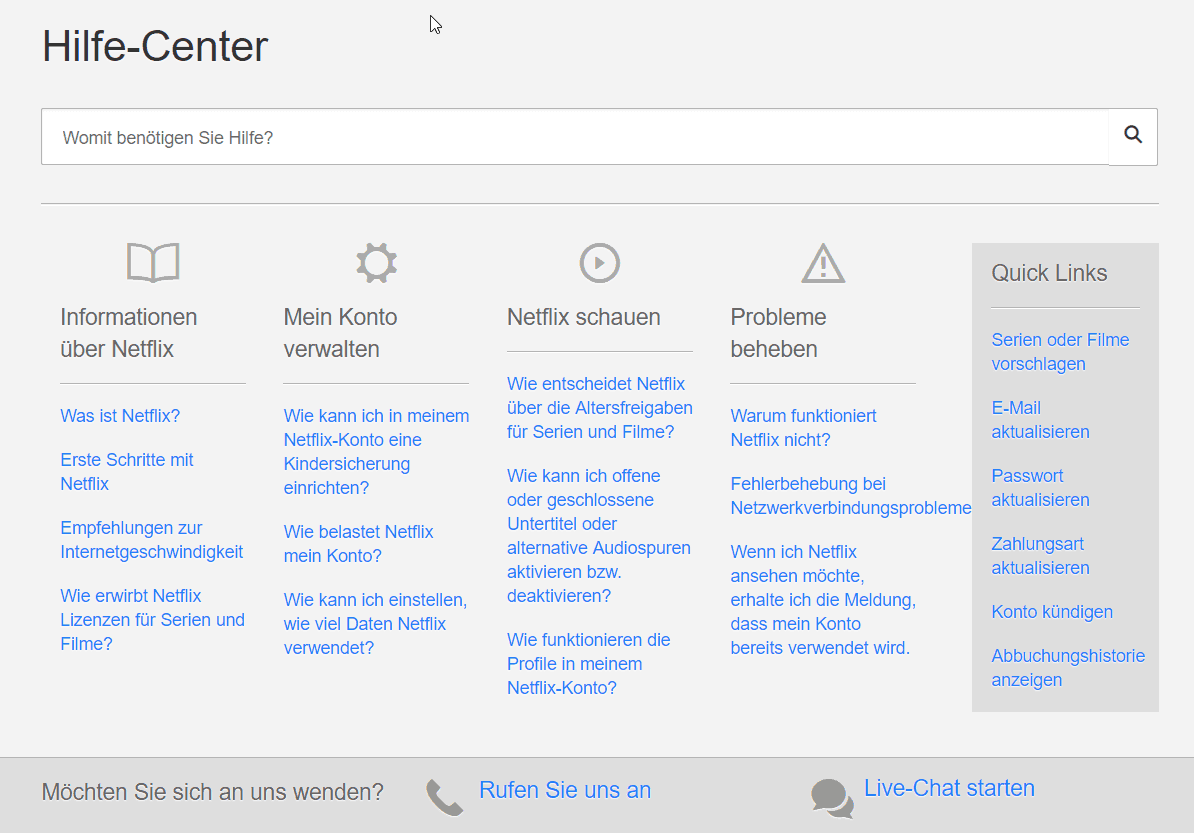Select 'Zahlungsart aktualisieren' quick link
The image size is (1194, 833).
pos(1040,556)
